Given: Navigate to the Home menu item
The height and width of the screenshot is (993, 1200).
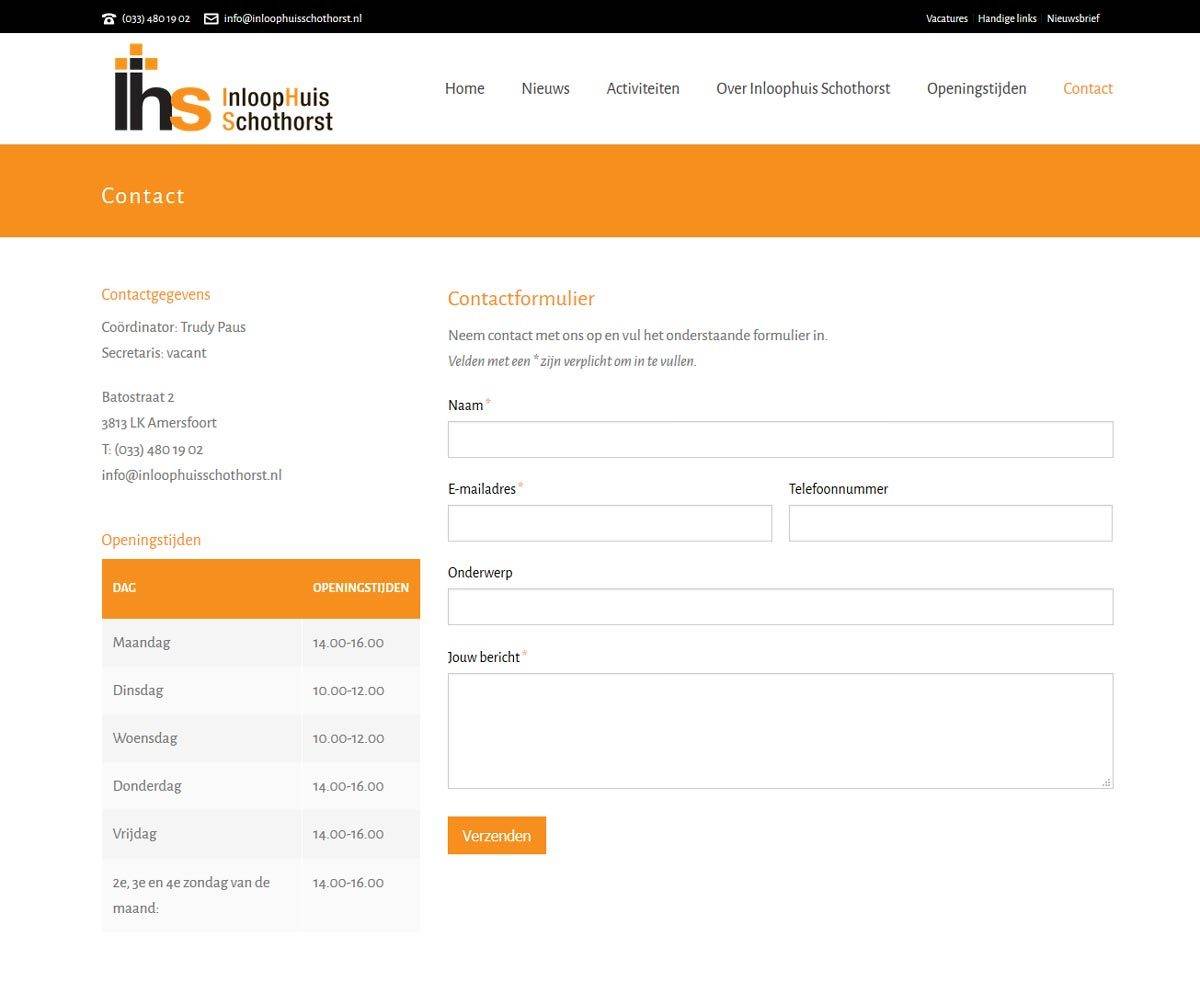Looking at the screenshot, I should (464, 88).
